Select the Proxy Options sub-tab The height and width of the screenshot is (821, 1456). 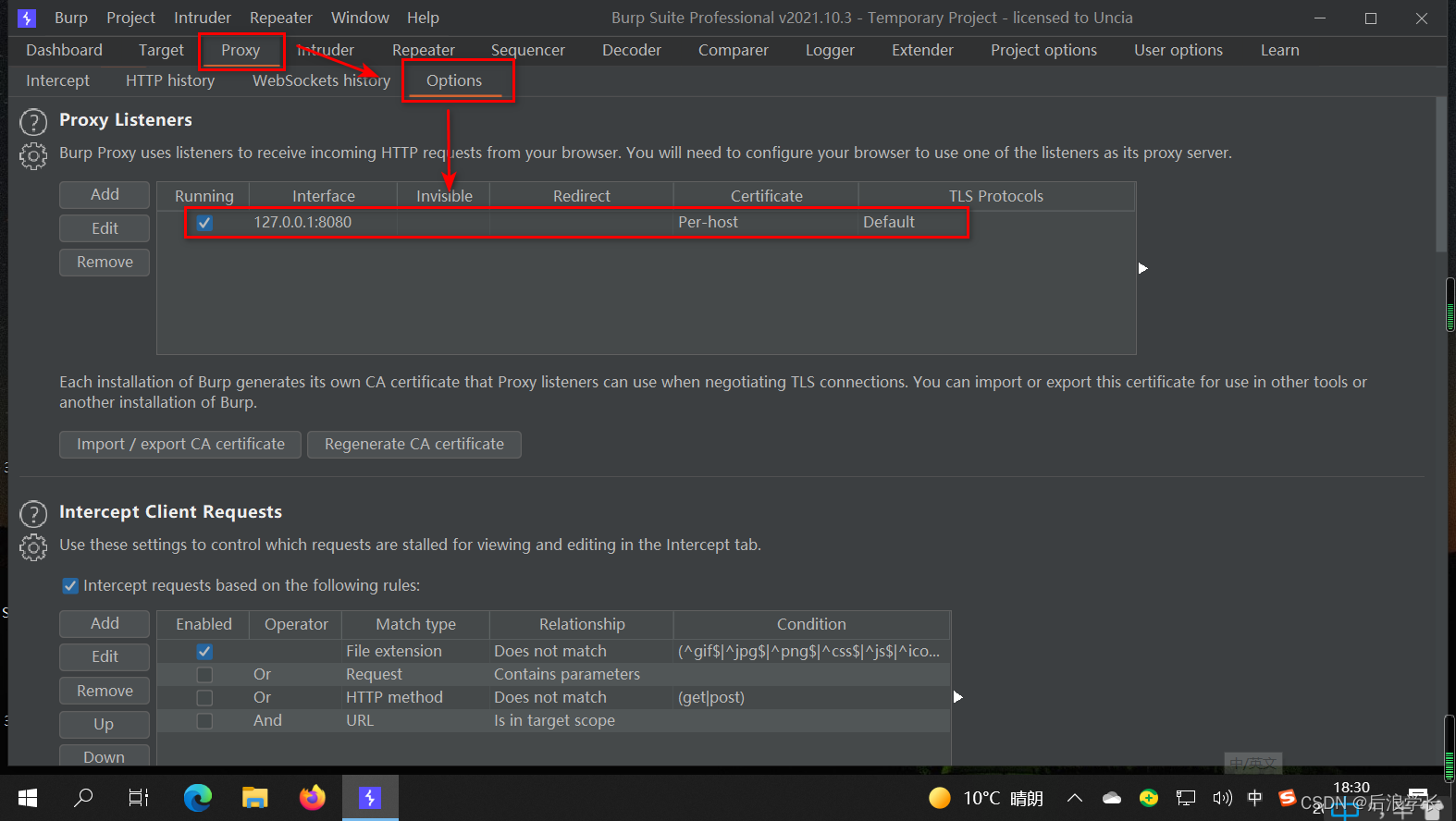click(454, 80)
